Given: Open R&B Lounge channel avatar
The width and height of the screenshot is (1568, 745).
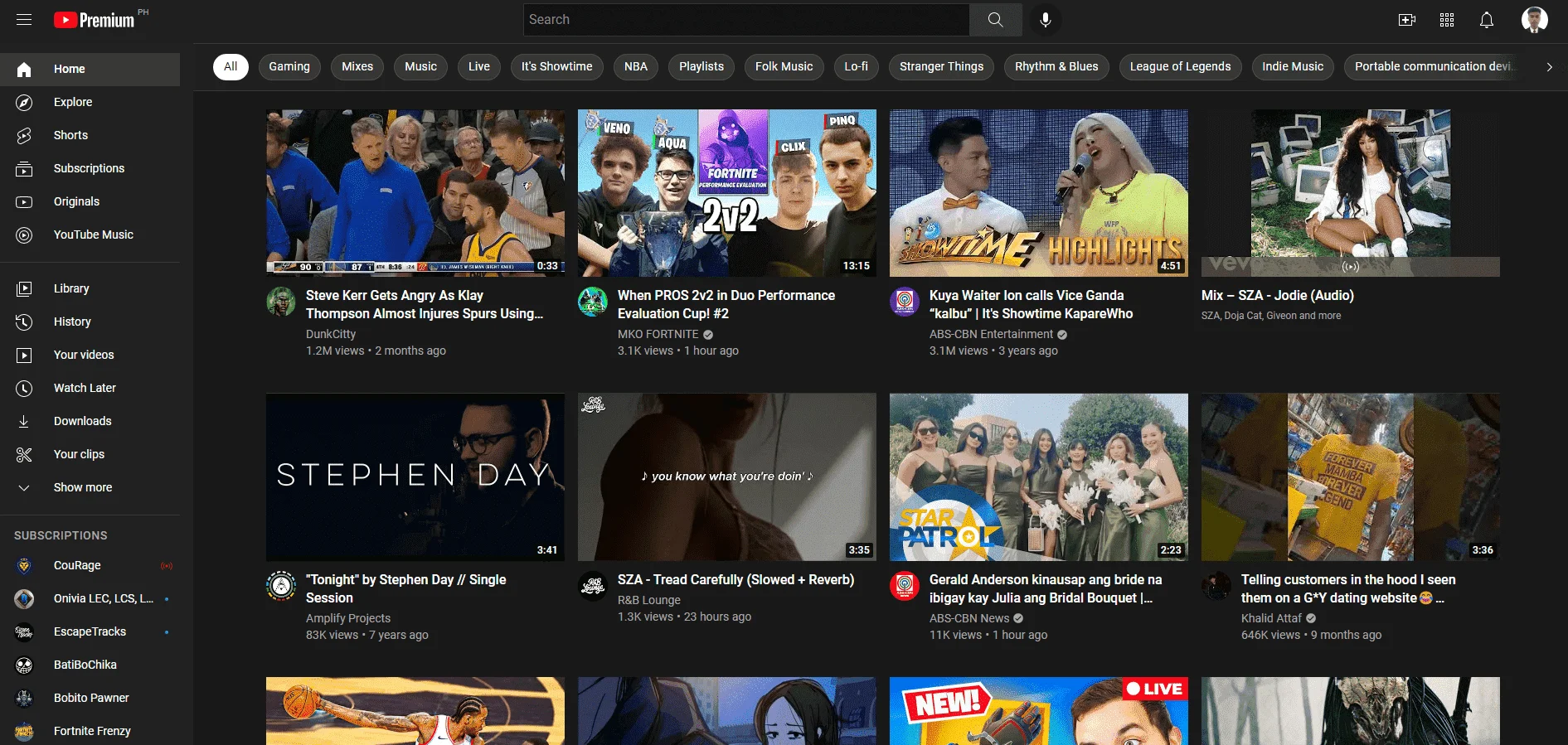Looking at the screenshot, I should click(593, 586).
